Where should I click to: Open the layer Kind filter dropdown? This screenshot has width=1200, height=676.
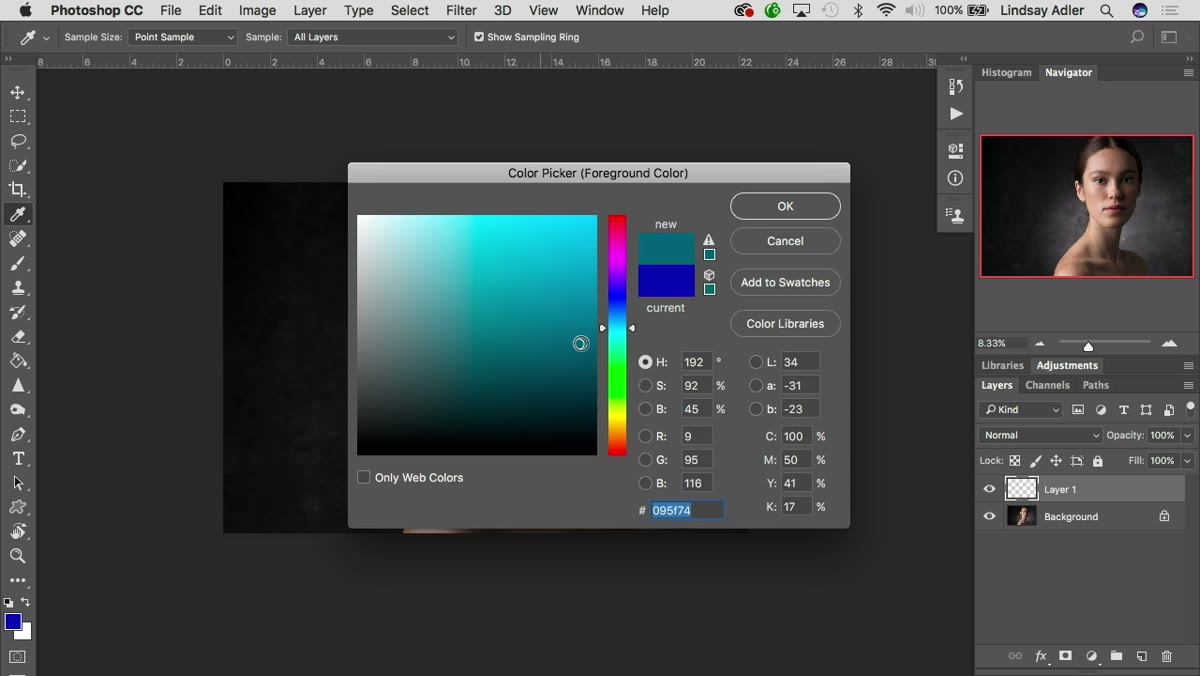click(1021, 409)
